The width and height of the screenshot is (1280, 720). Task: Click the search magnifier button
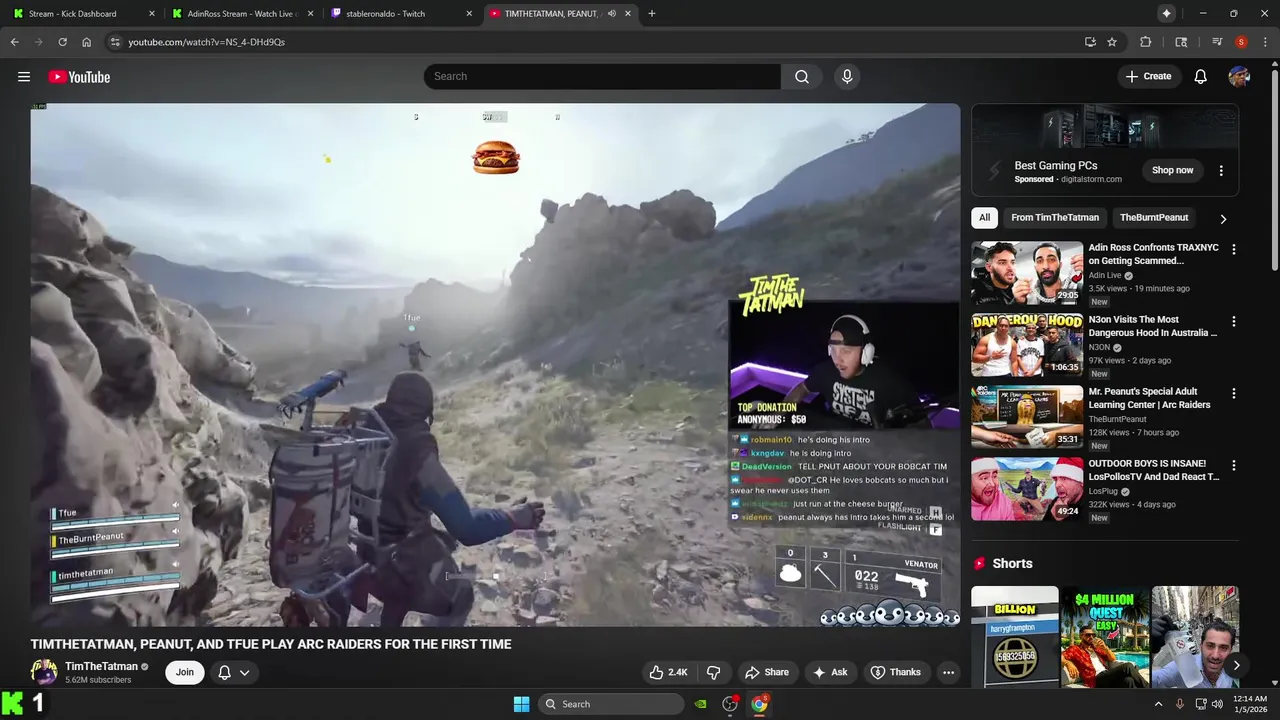tap(802, 77)
